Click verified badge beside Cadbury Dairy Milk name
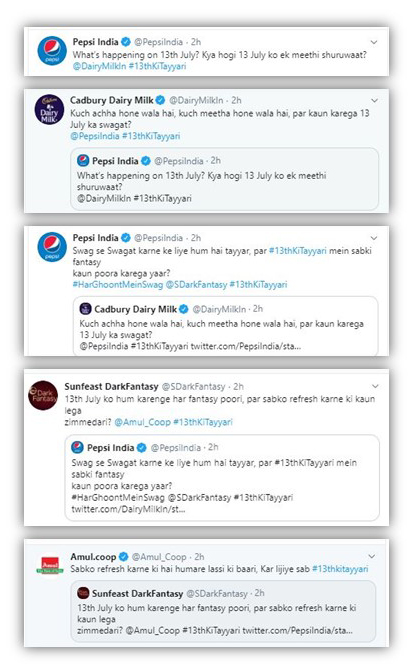 coord(160,101)
